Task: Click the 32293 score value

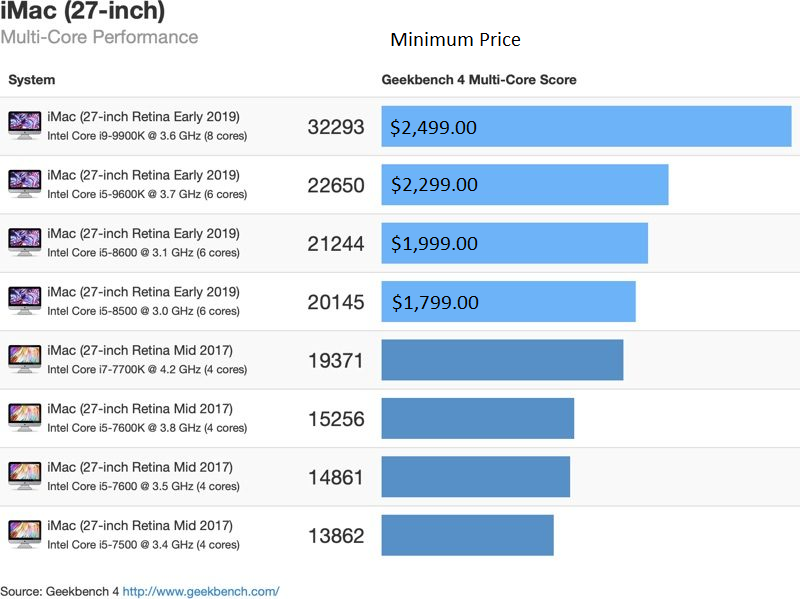Action: pos(336,127)
